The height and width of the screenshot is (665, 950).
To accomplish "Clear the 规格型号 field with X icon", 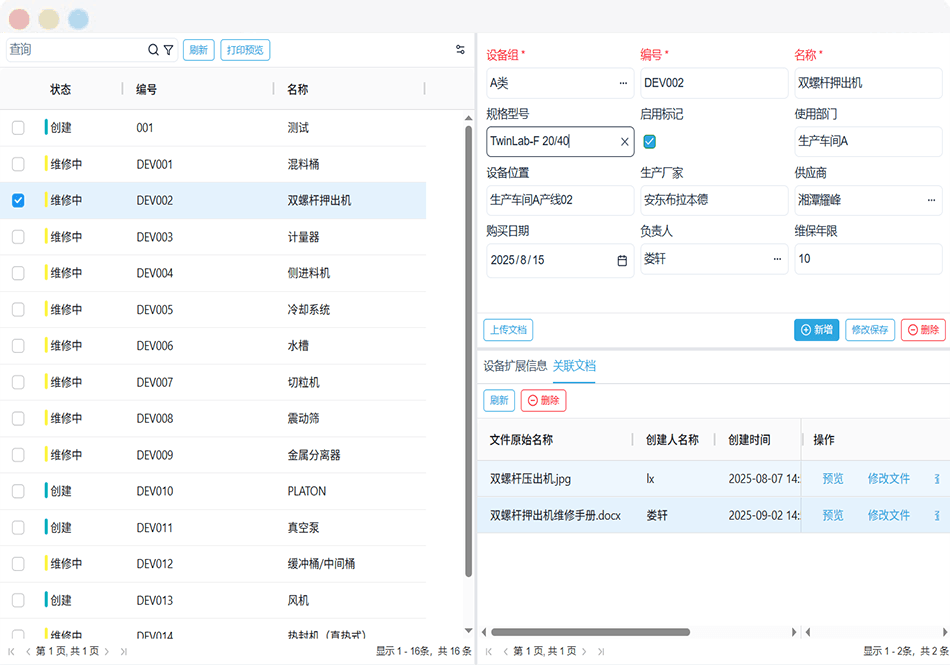I will [625, 142].
